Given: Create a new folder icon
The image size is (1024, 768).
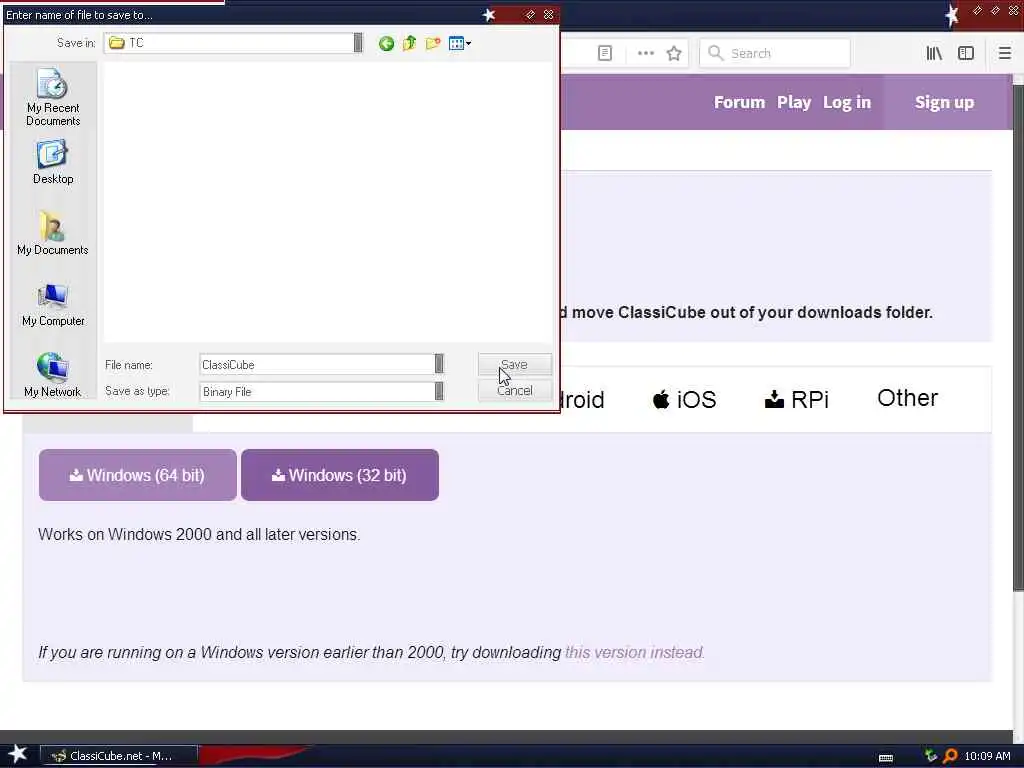Looking at the screenshot, I should pyautogui.click(x=433, y=44).
